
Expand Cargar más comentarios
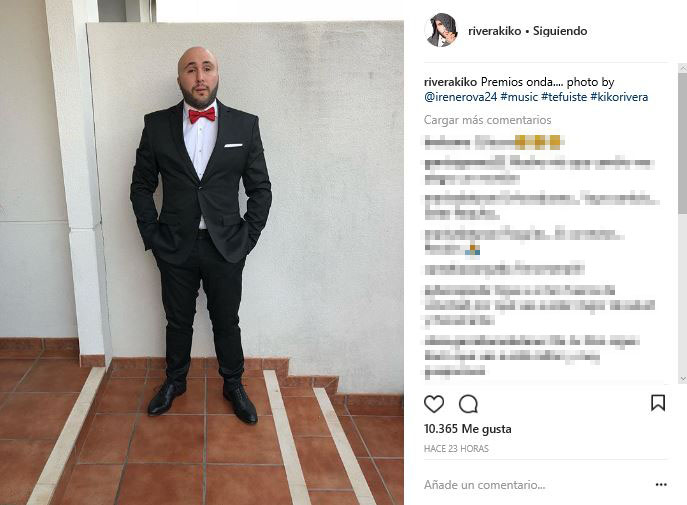487,120
